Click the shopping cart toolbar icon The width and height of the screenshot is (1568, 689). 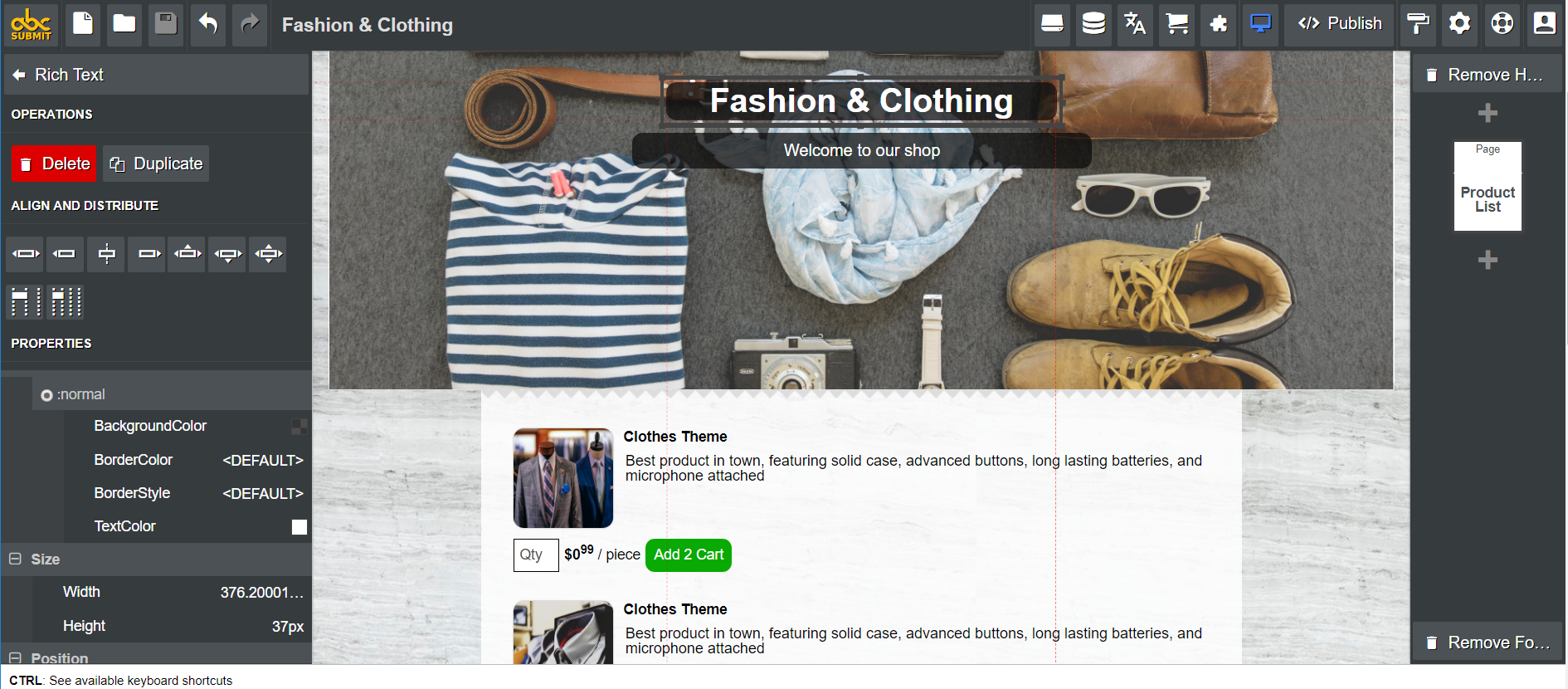click(x=1176, y=23)
